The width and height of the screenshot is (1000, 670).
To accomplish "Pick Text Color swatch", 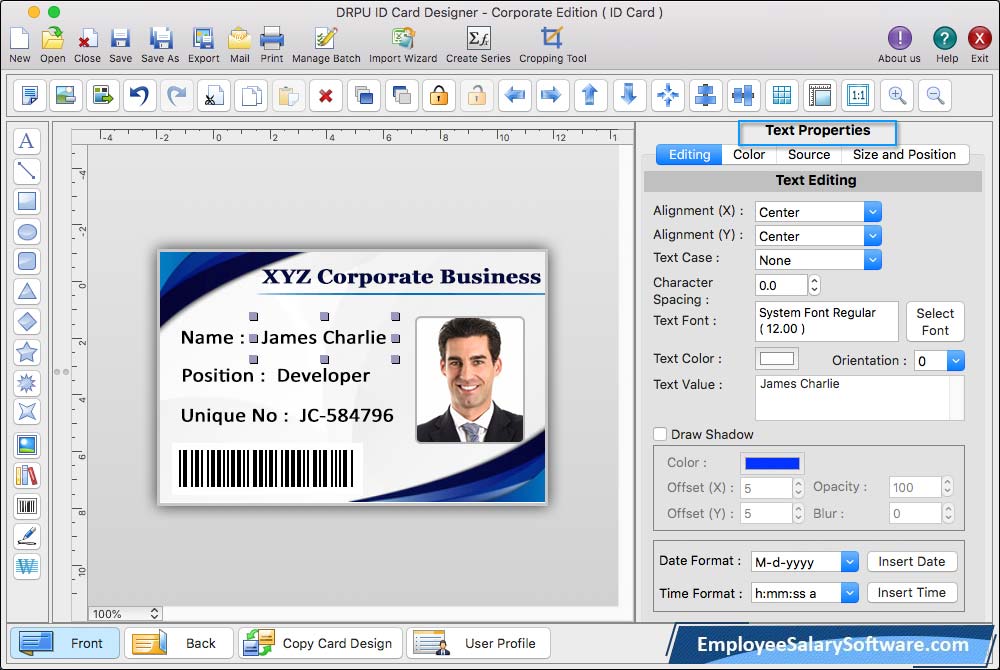I will (x=776, y=359).
